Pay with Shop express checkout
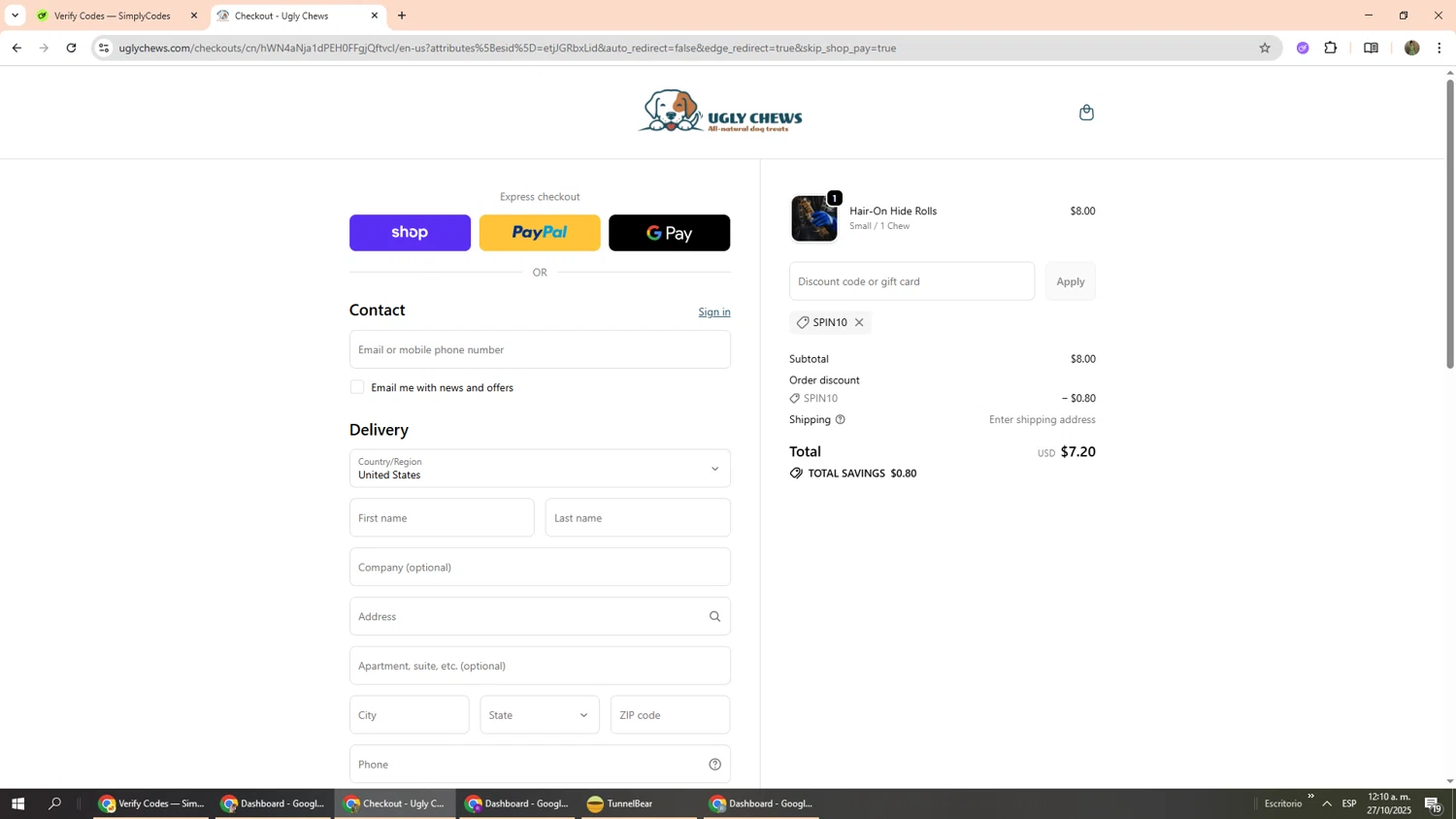This screenshot has height=819, width=1456. [x=410, y=233]
